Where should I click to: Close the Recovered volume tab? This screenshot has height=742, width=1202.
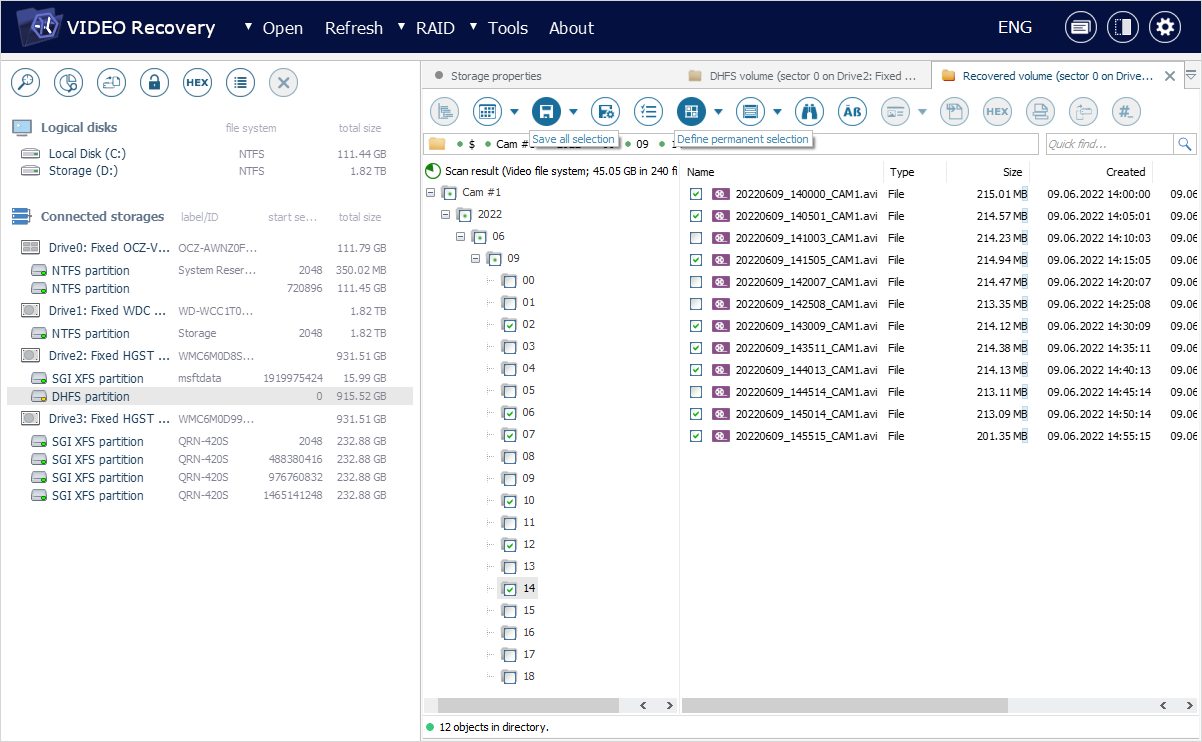coord(1170,76)
